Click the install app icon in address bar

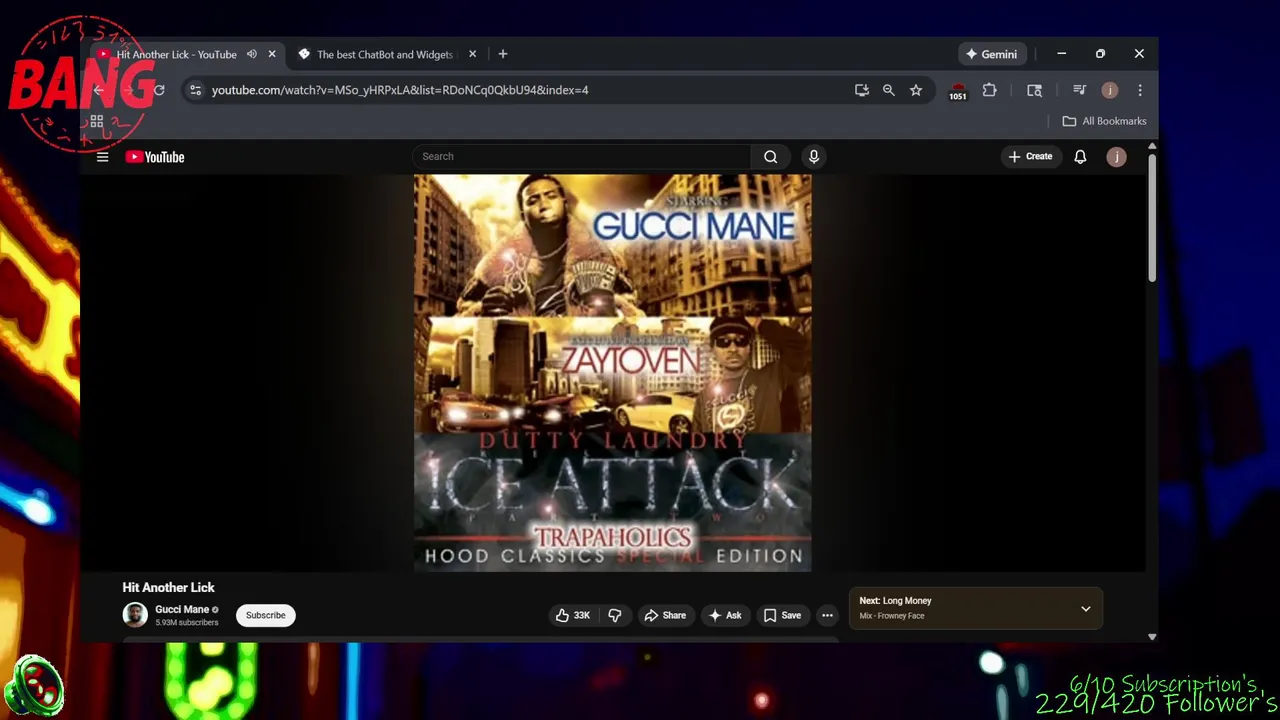(862, 90)
